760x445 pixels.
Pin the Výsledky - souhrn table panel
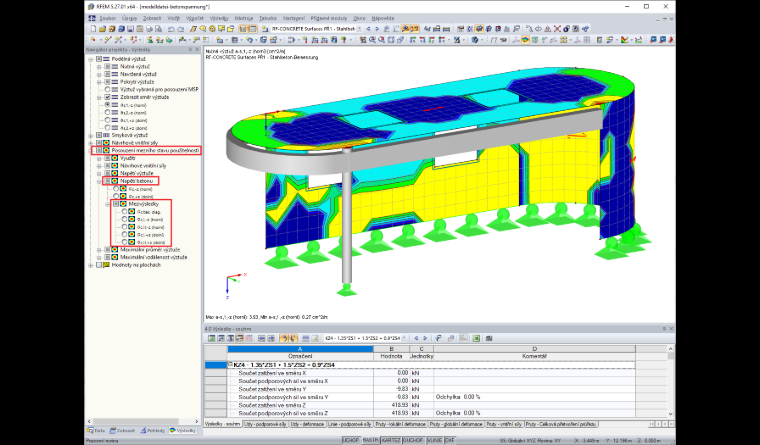tap(665, 329)
